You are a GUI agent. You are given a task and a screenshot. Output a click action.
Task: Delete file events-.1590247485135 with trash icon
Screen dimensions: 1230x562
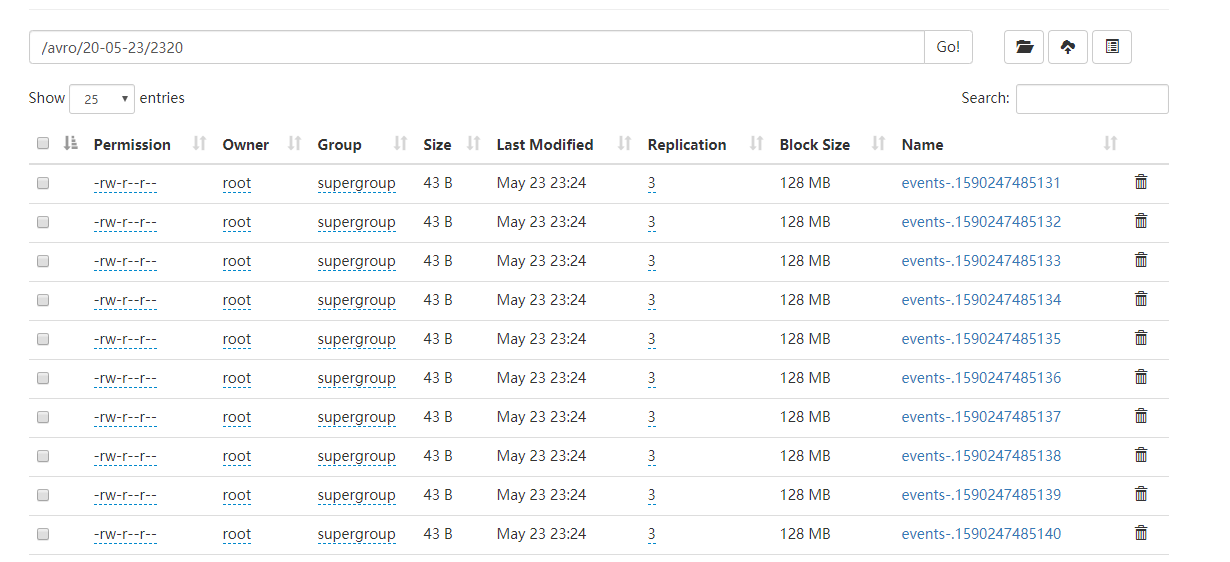point(1141,338)
